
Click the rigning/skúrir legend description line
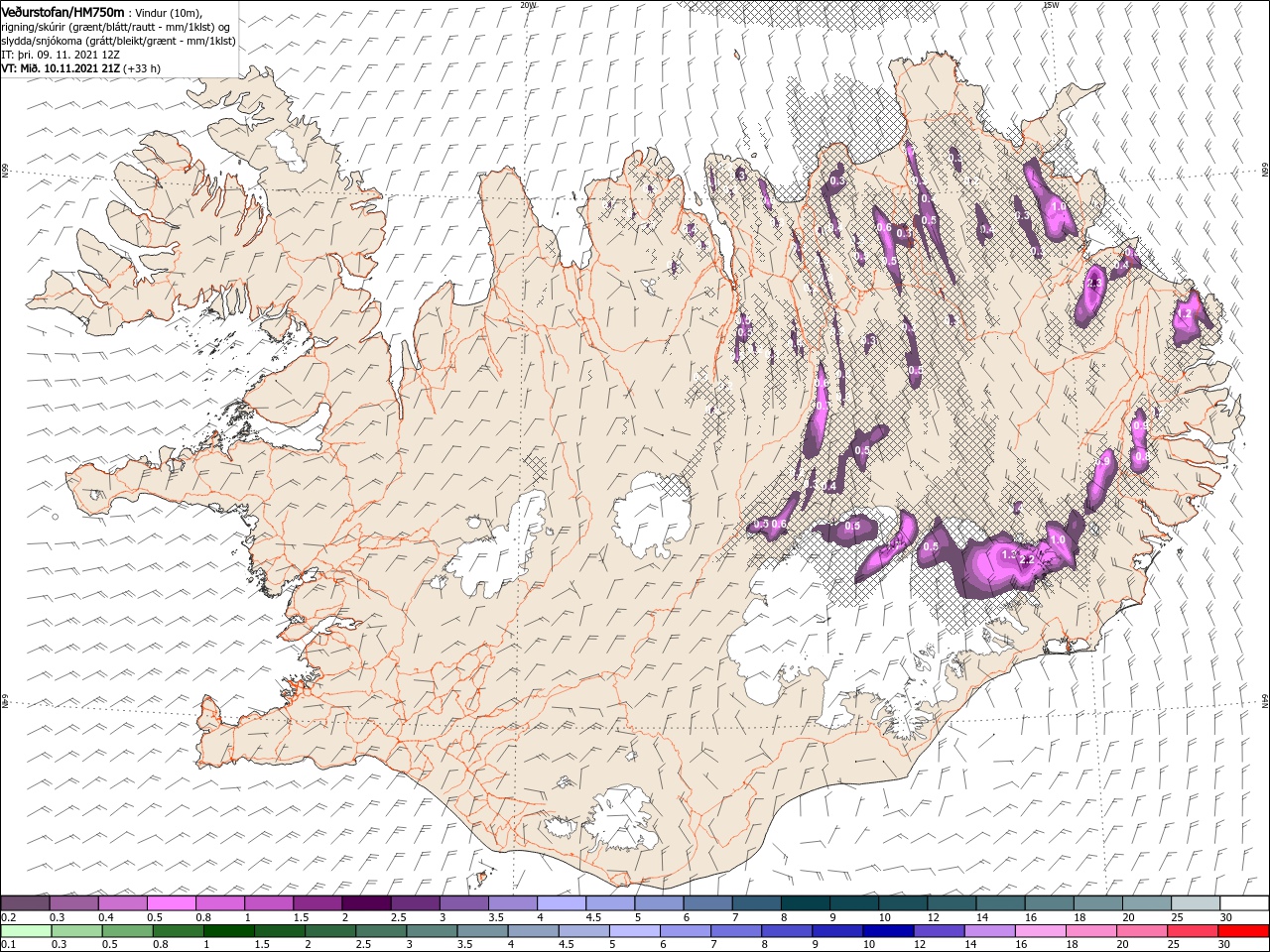click(x=117, y=26)
